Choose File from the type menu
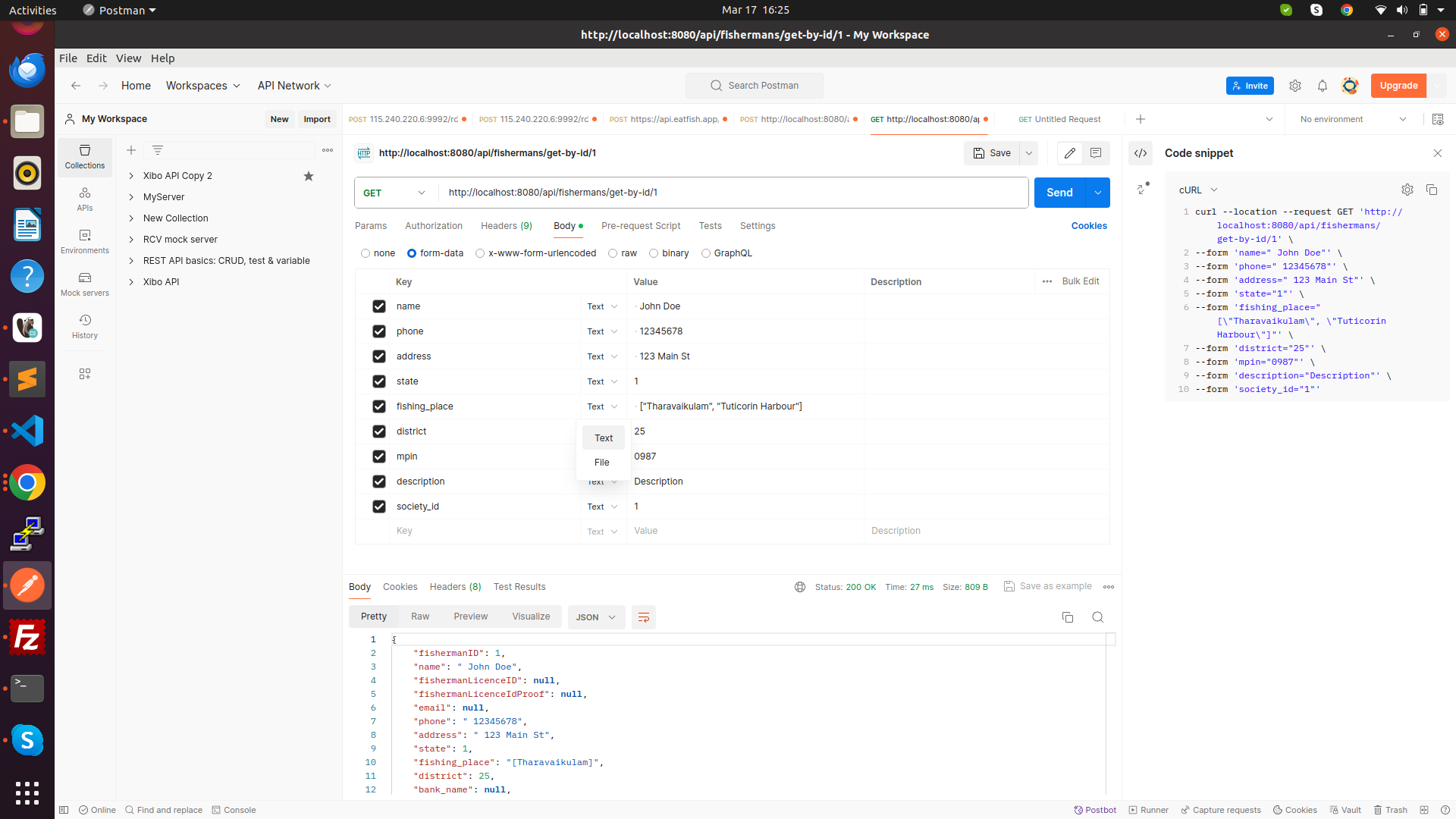Screen dimensions: 1456x819 click(x=602, y=463)
